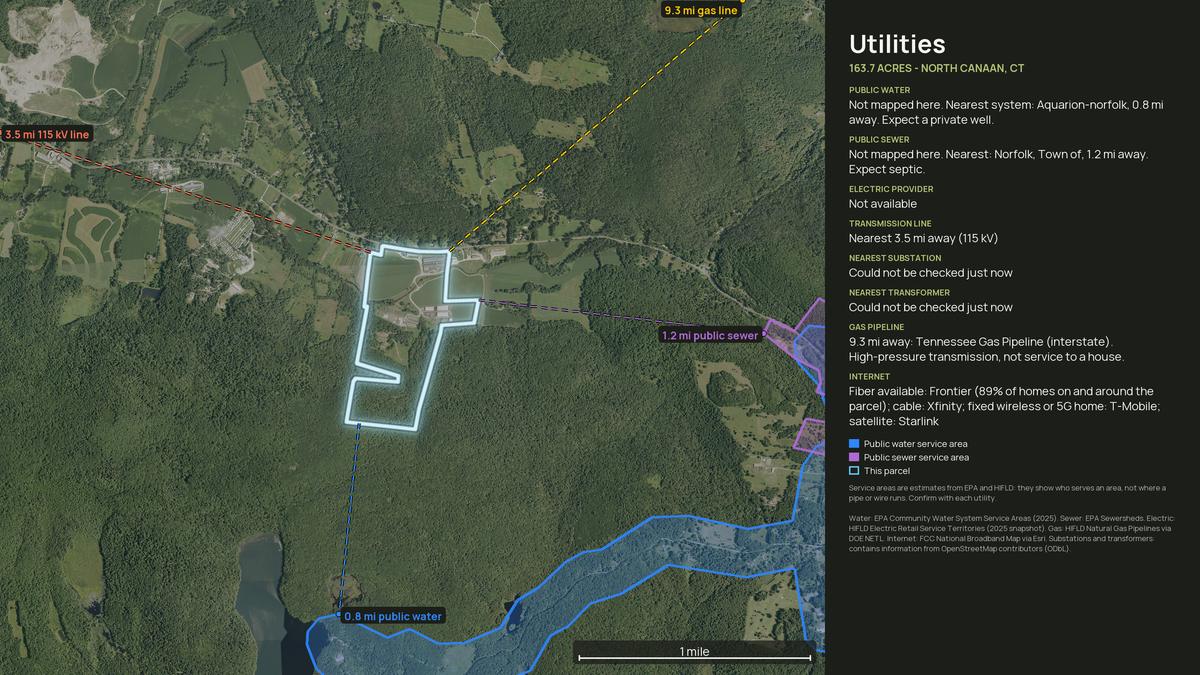Viewport: 1200px width, 675px height.
Task: Click the 163.7 ACRES - NORTH CANAAN, CT subtitle
Action: [936, 69]
